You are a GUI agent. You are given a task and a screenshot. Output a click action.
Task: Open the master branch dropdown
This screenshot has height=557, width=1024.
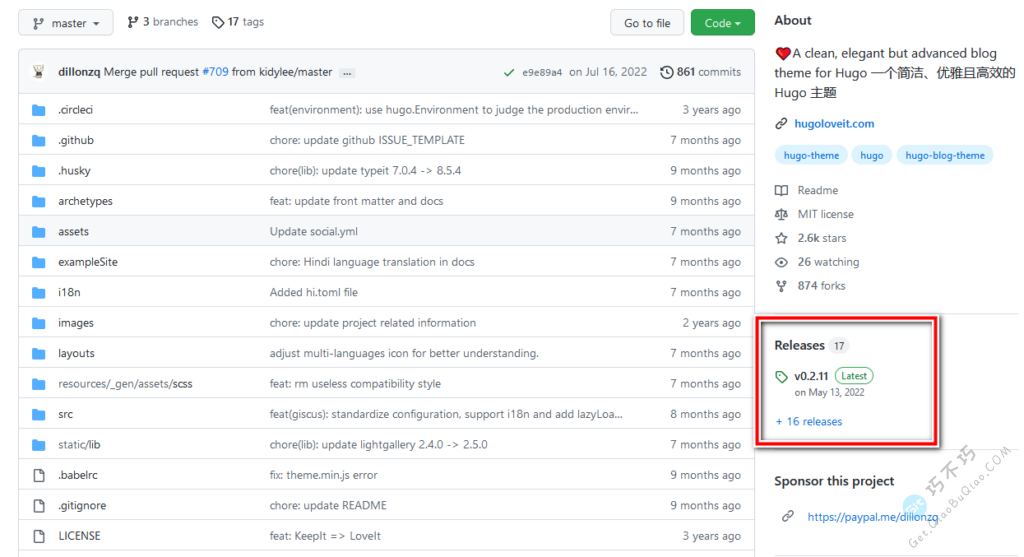click(66, 23)
